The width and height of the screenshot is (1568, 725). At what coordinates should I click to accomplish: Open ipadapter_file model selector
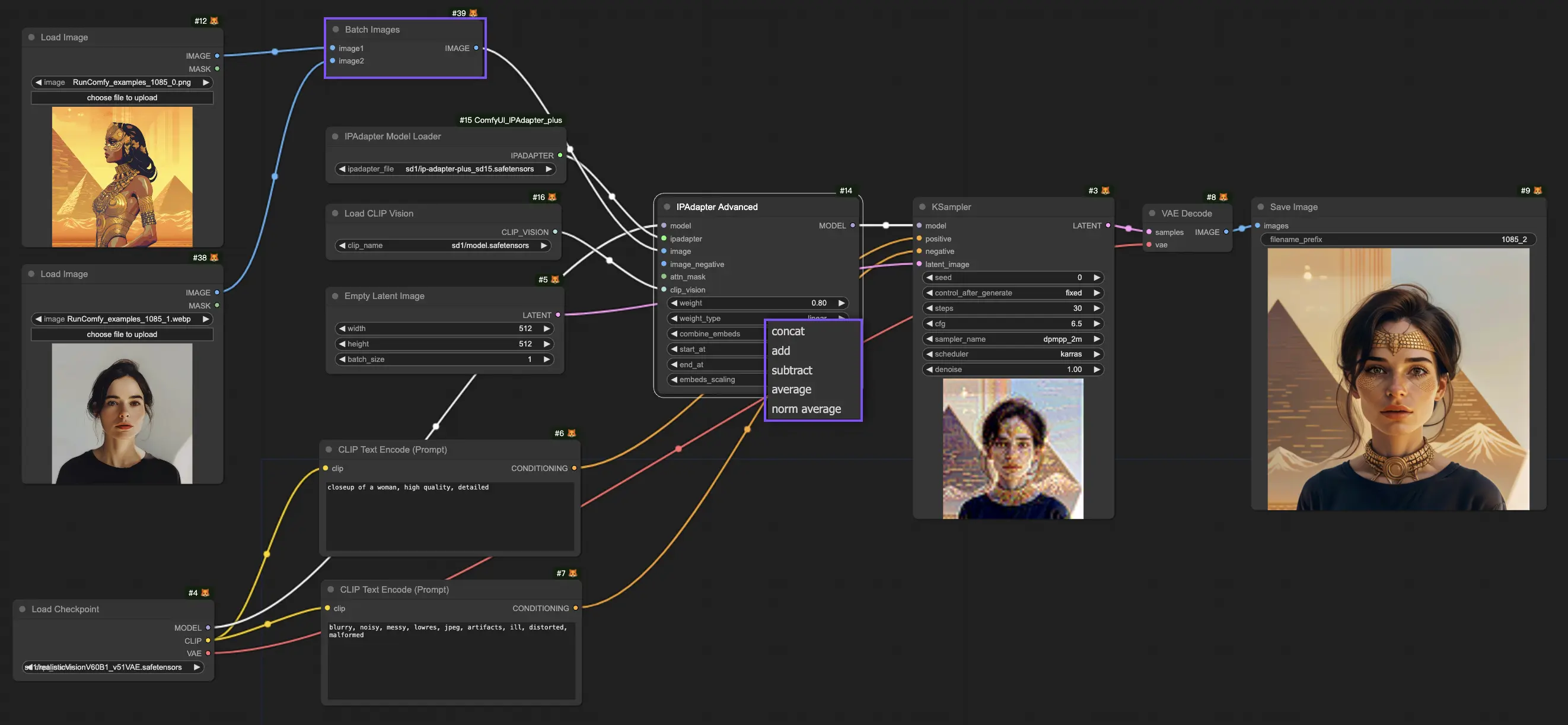[x=445, y=169]
